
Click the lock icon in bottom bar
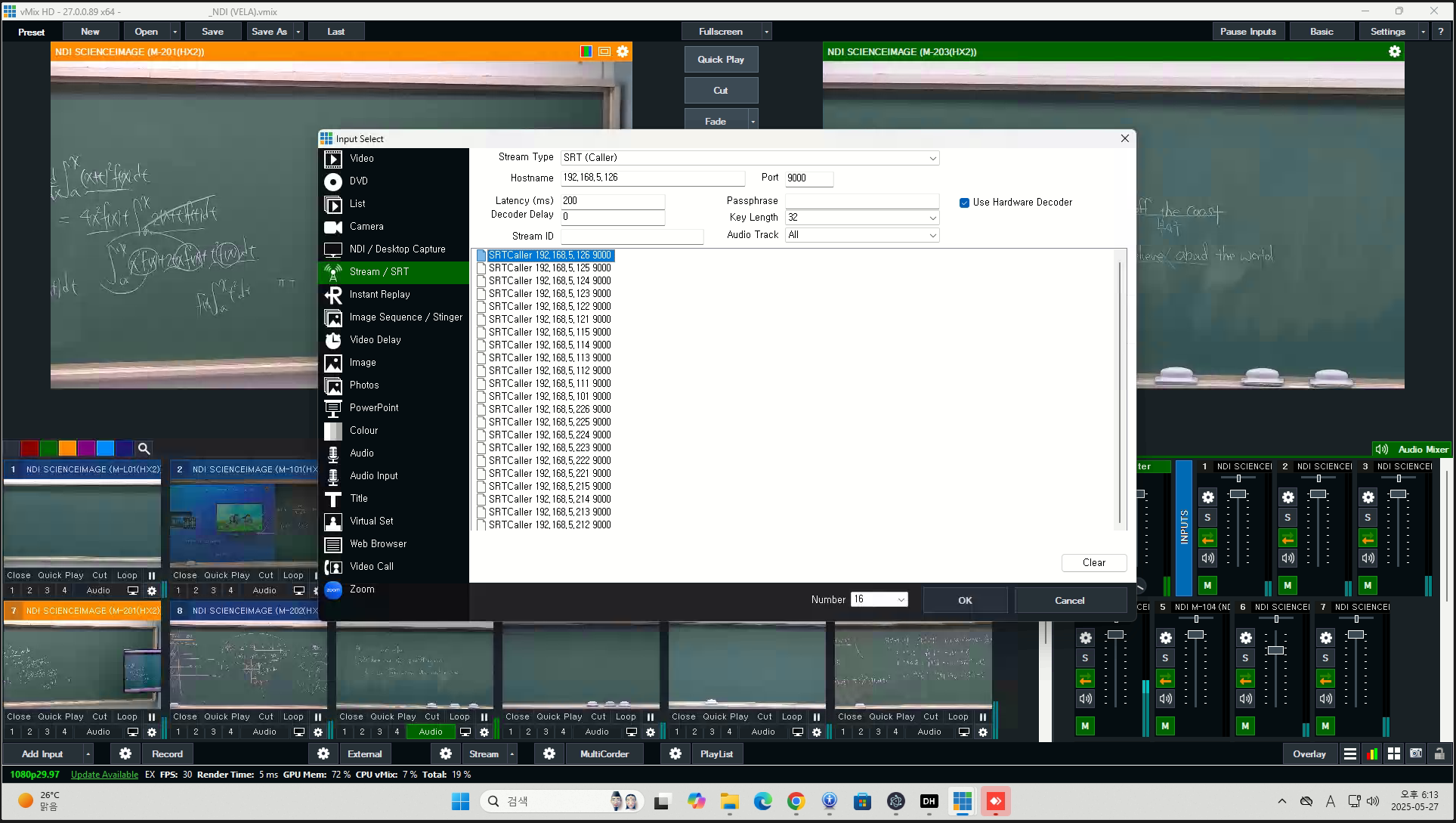[1439, 753]
